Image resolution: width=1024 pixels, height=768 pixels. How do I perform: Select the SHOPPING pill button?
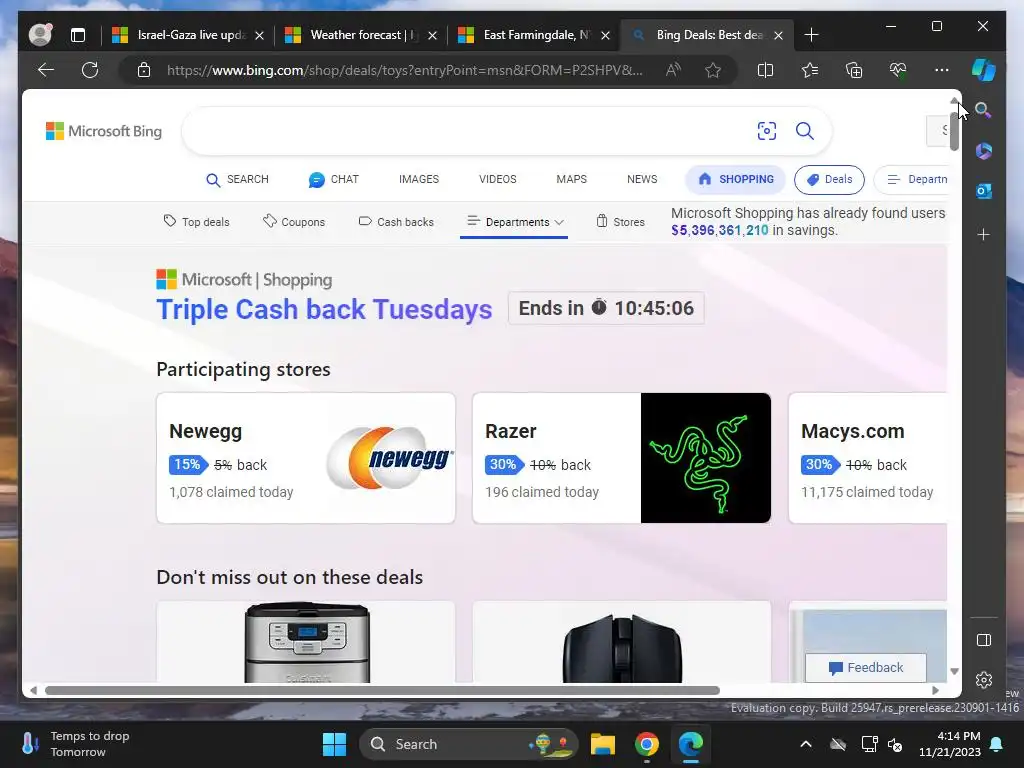735,180
